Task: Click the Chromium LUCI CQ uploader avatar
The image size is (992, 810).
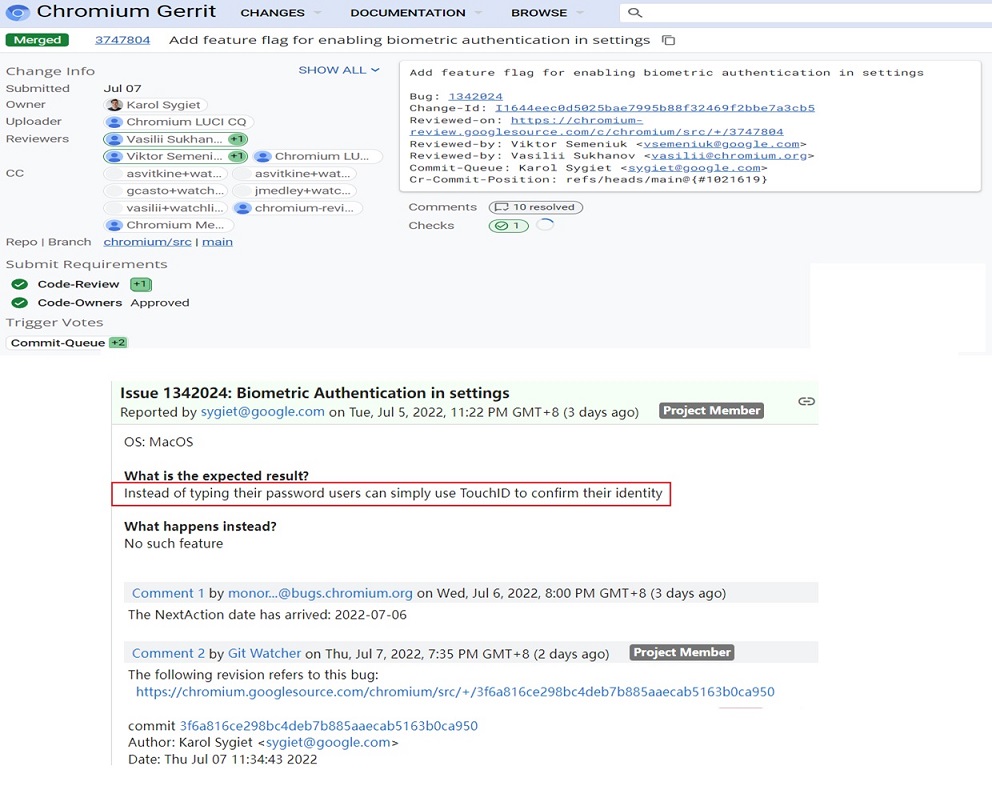Action: tap(115, 122)
